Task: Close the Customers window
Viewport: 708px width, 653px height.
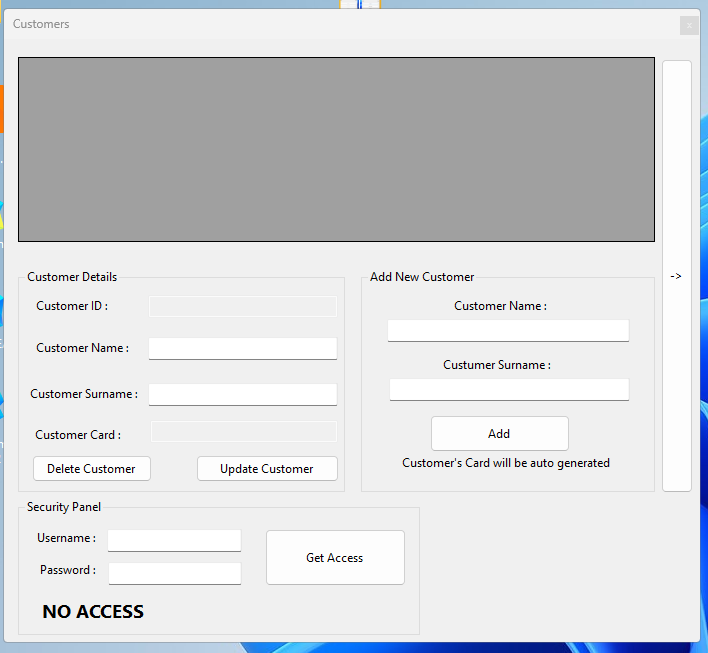Action: pos(689,26)
